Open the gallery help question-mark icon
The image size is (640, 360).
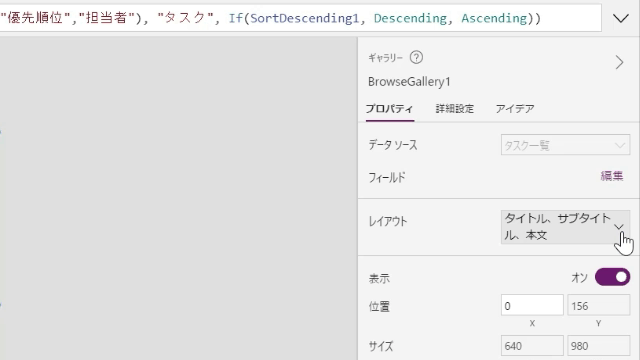tap(416, 58)
